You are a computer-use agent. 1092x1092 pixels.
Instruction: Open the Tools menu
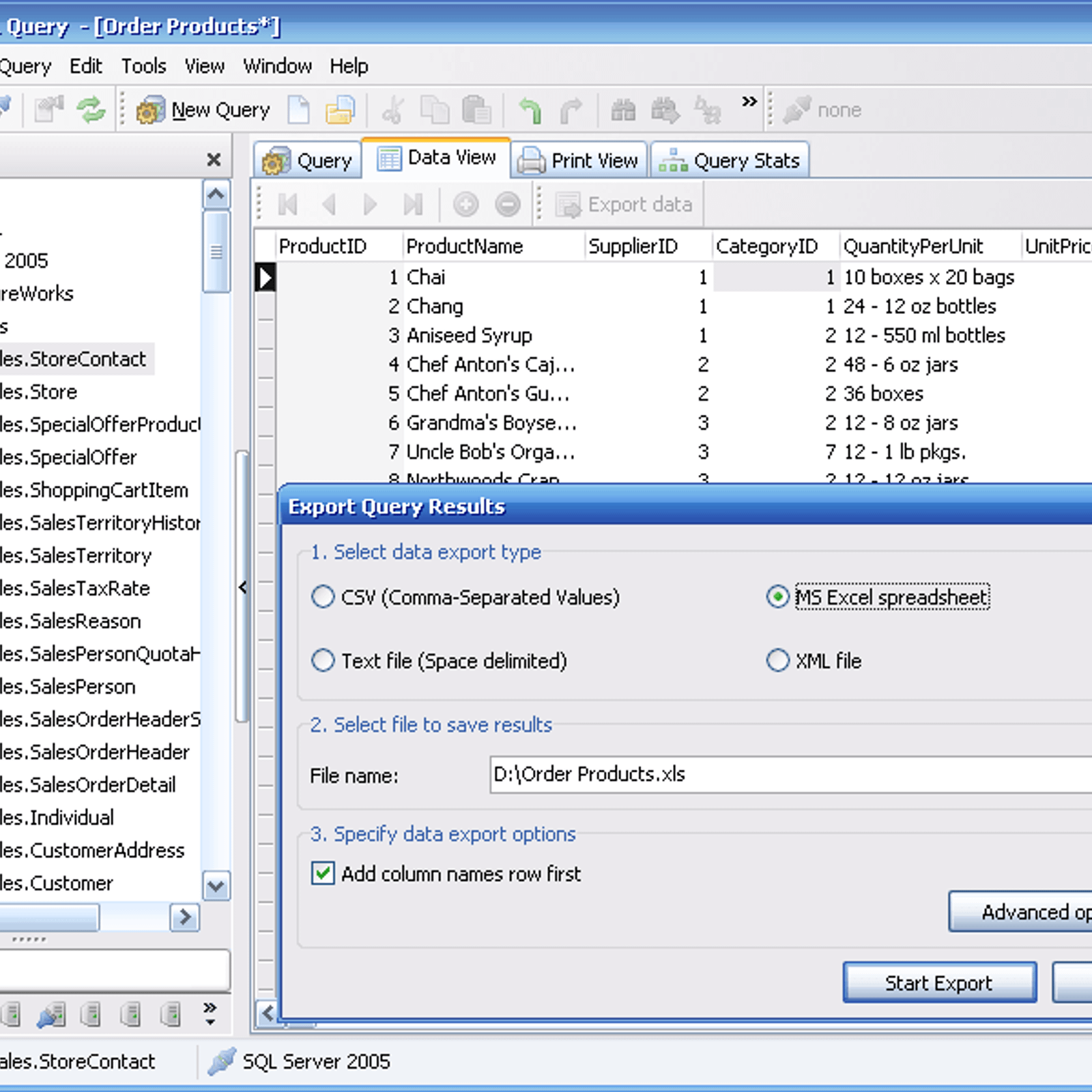(144, 66)
